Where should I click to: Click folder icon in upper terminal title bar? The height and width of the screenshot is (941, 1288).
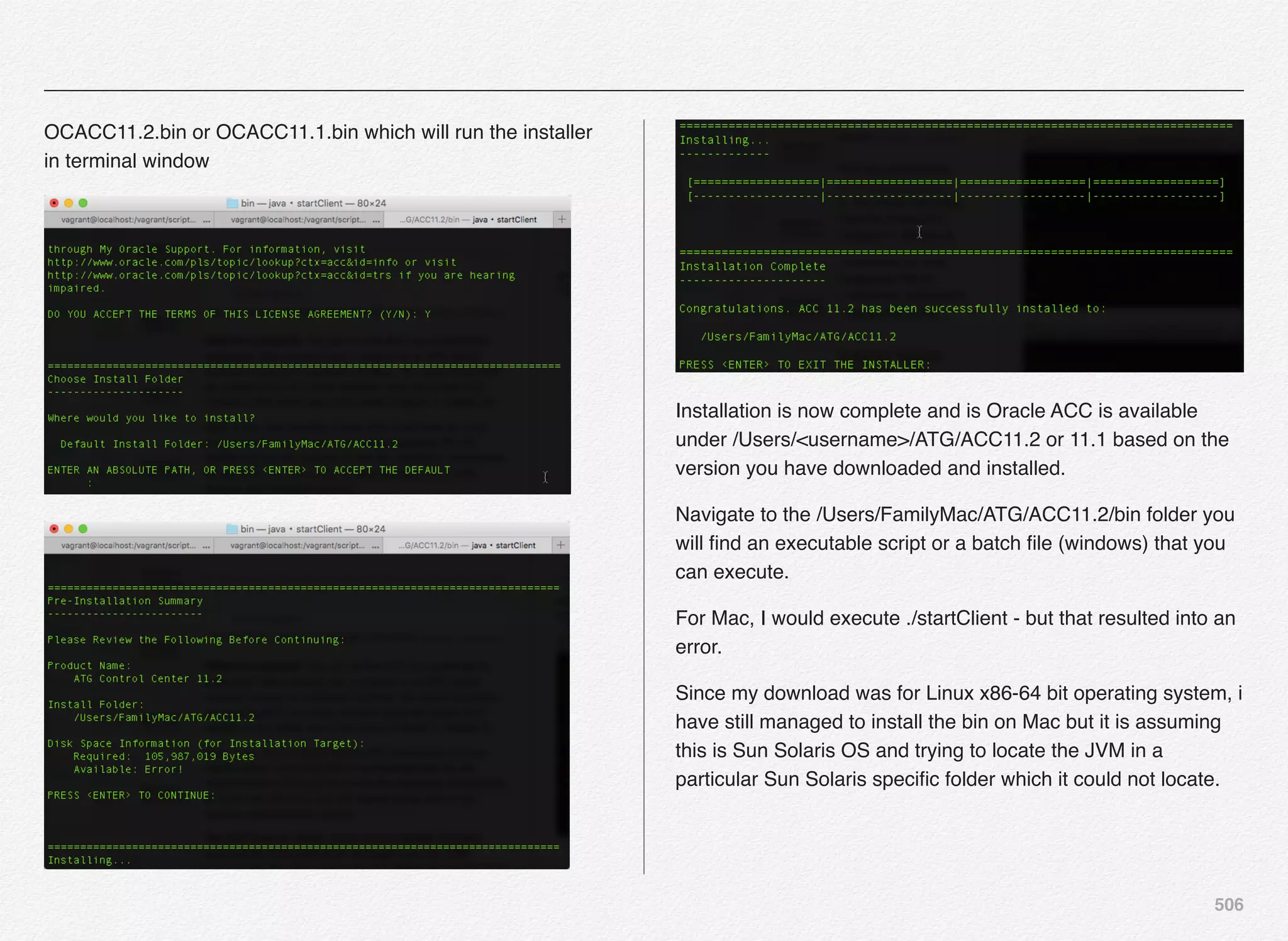(232, 203)
